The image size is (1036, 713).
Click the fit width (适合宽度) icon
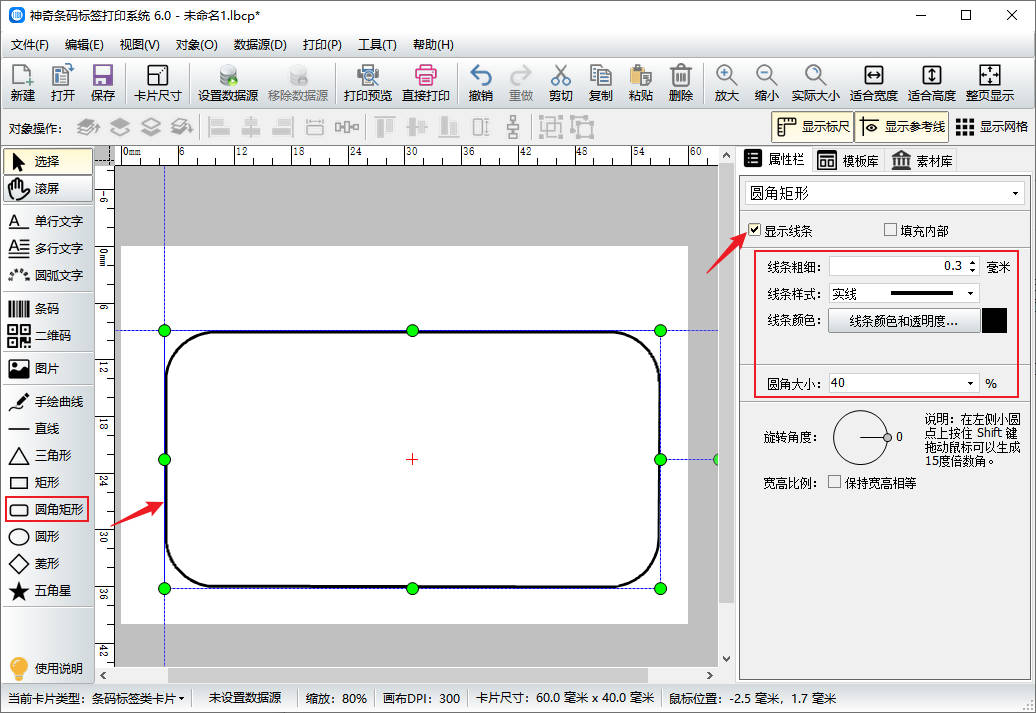873,84
